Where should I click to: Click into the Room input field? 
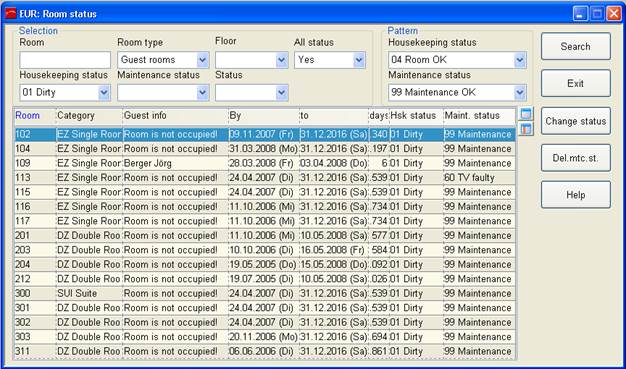pyautogui.click(x=65, y=60)
